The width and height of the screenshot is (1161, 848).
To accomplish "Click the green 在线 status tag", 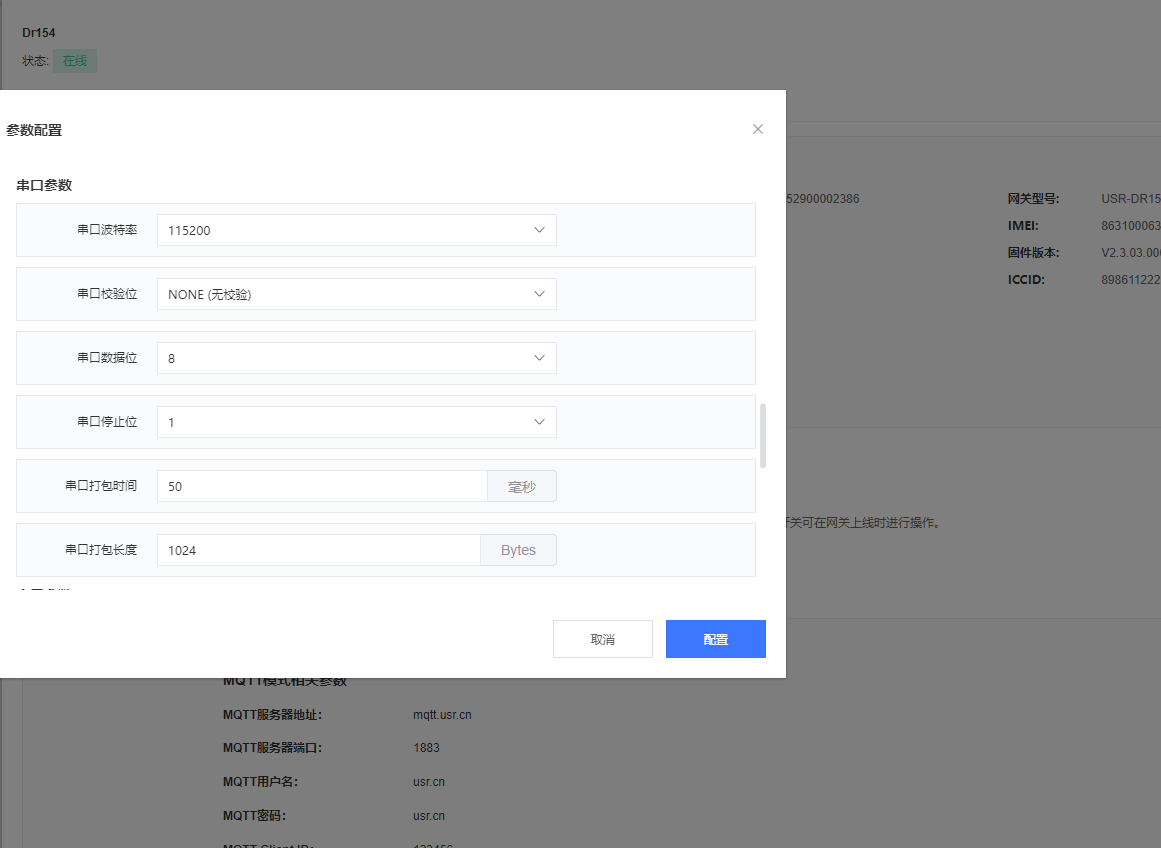I will [75, 61].
